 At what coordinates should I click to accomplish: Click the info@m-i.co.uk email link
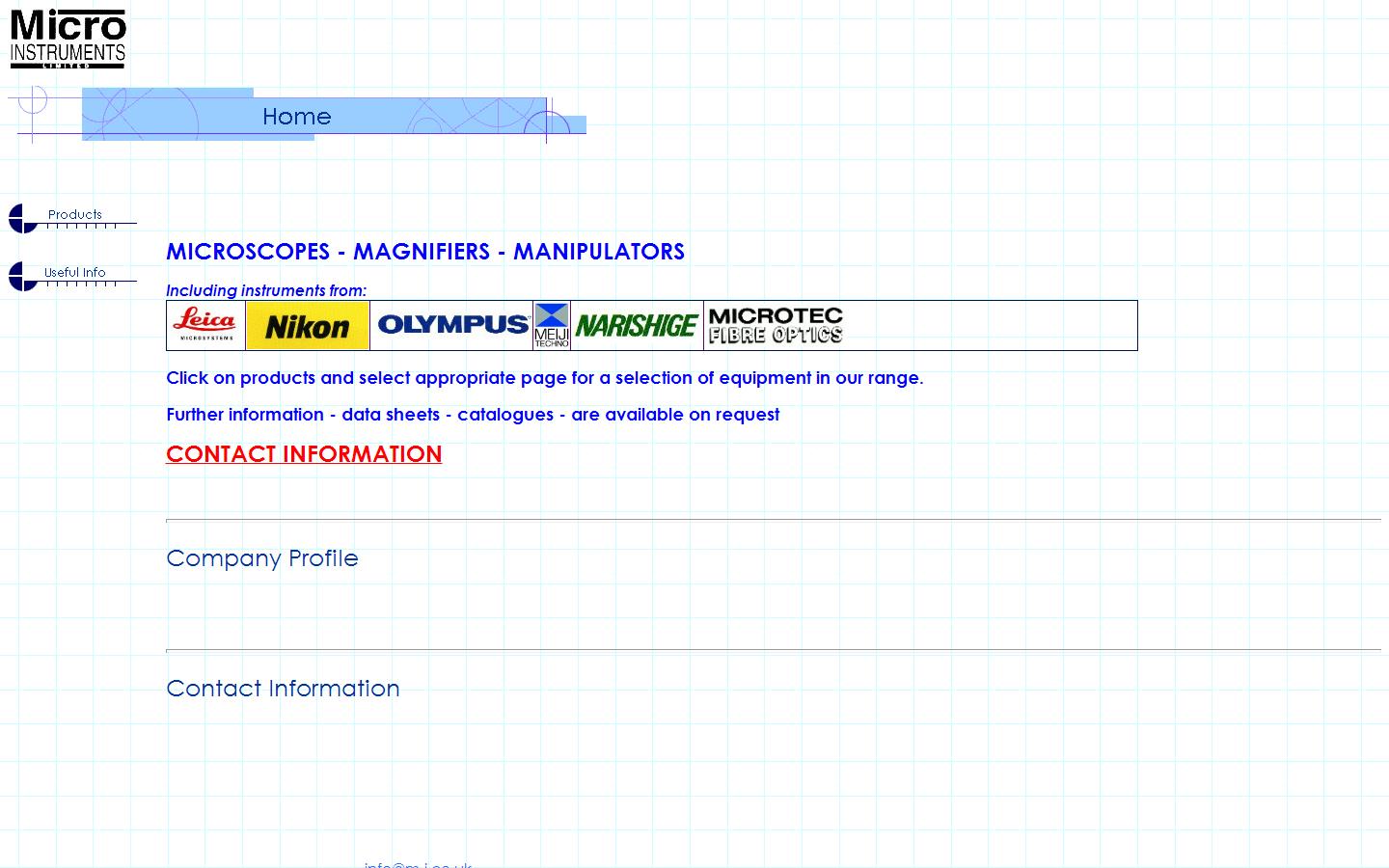(x=418, y=864)
